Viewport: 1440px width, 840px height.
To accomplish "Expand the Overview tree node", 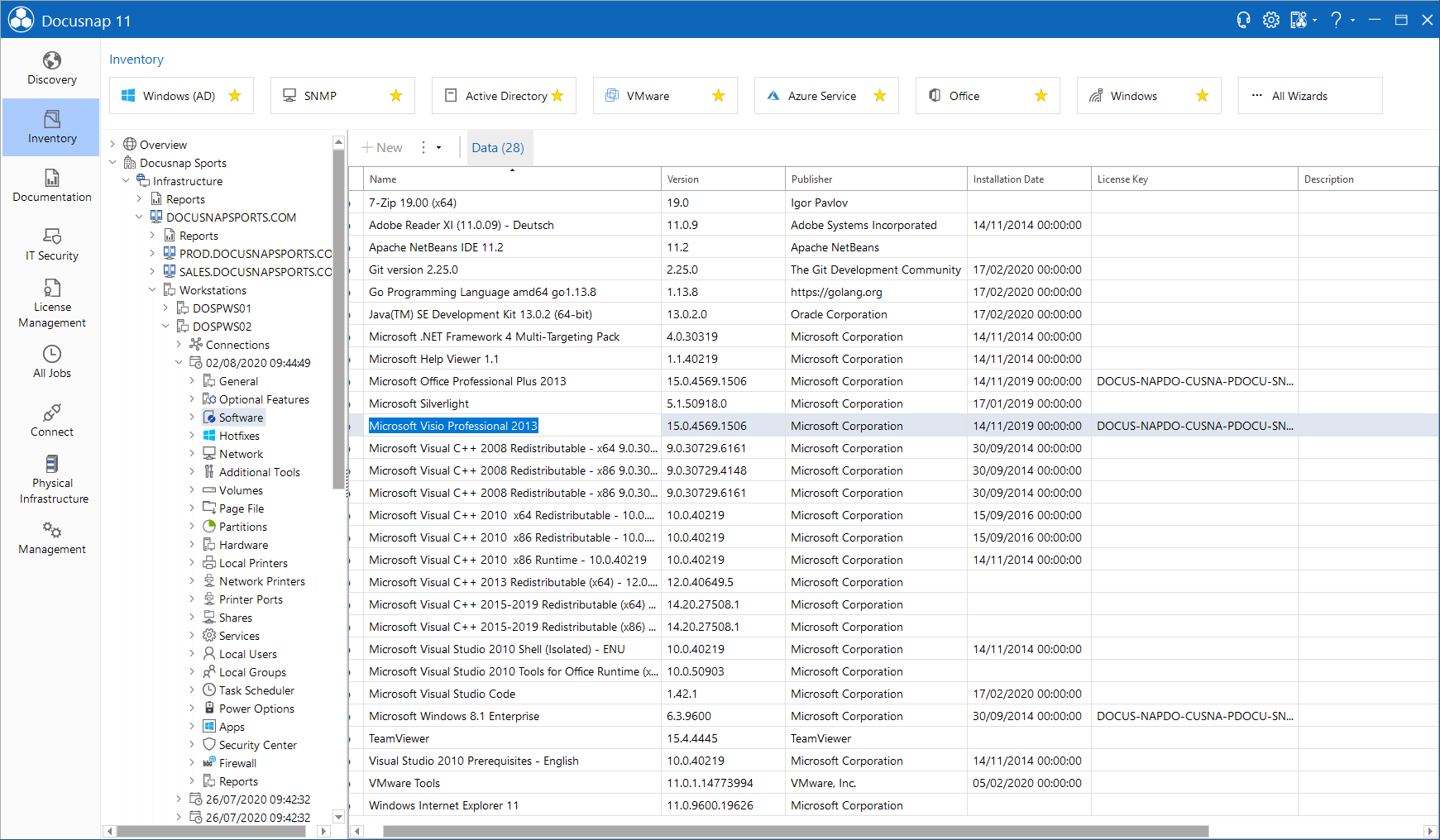I will click(113, 145).
